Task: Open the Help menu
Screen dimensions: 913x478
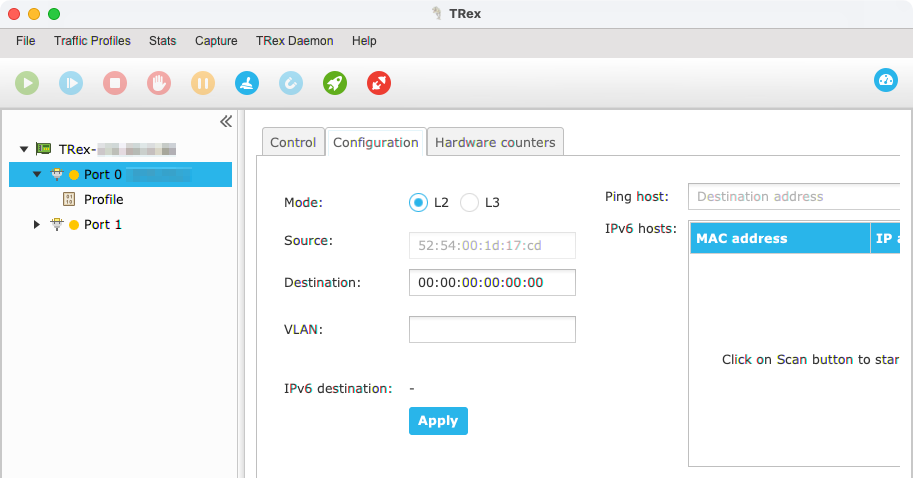Action: tap(364, 41)
